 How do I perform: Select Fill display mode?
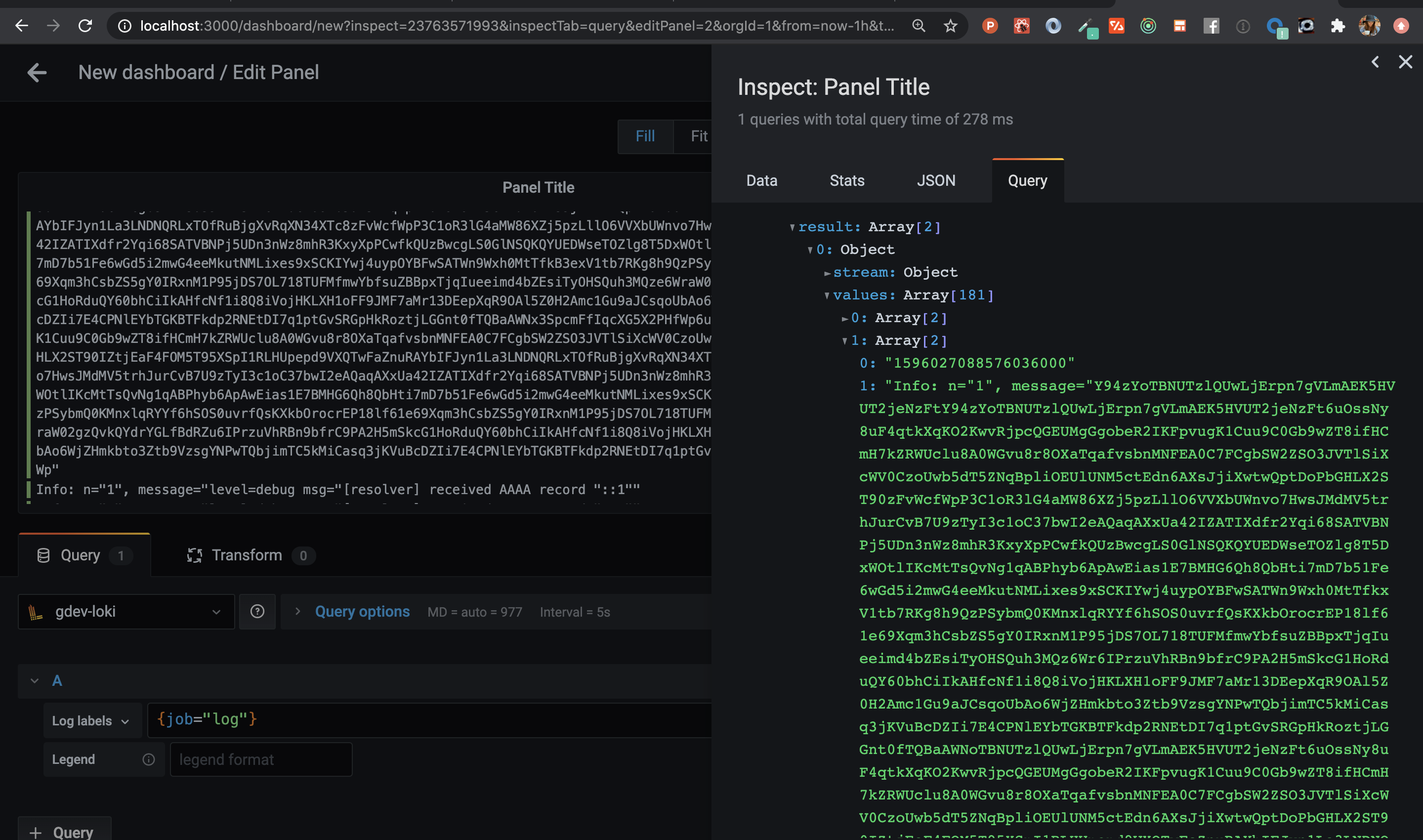(x=645, y=136)
